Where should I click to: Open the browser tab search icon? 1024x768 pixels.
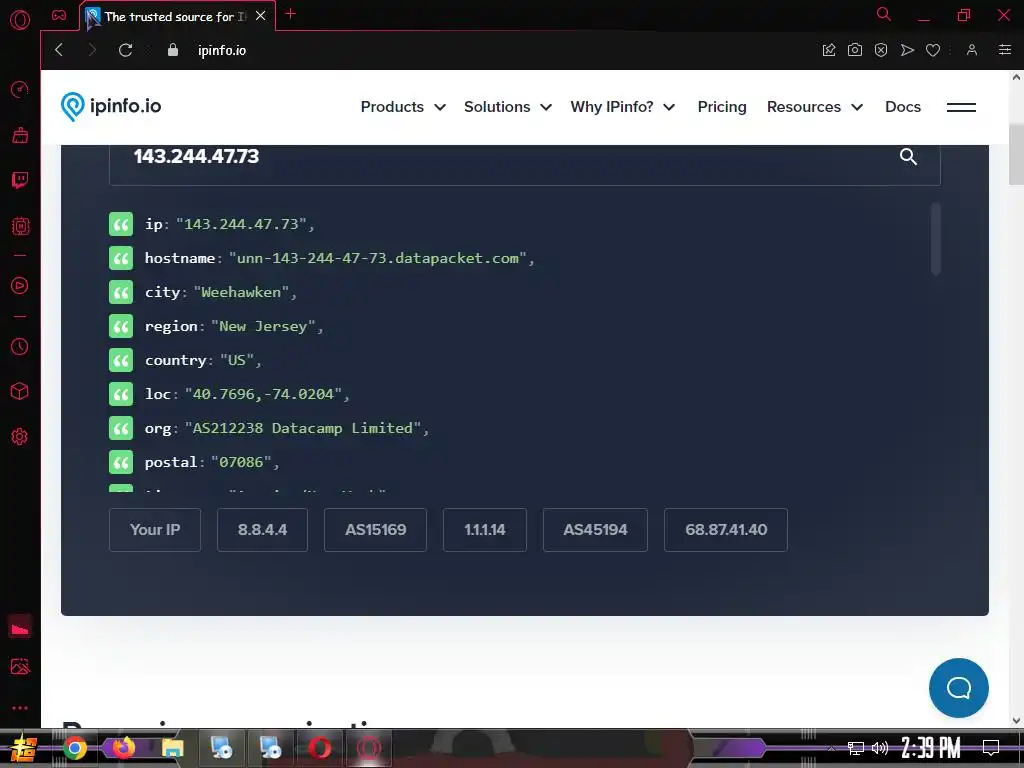pos(883,14)
